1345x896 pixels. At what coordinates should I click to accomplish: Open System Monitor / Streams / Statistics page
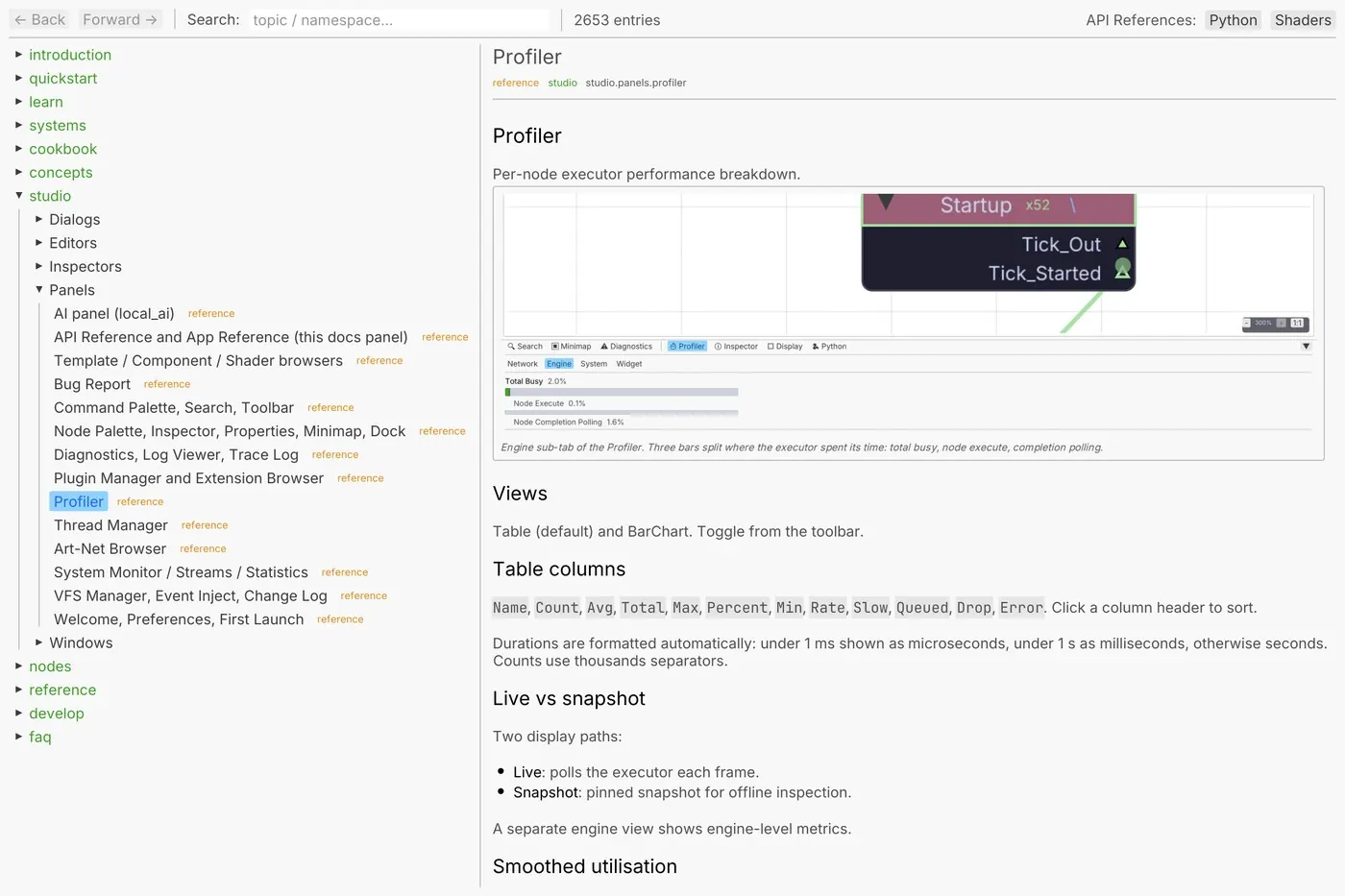[x=181, y=572]
